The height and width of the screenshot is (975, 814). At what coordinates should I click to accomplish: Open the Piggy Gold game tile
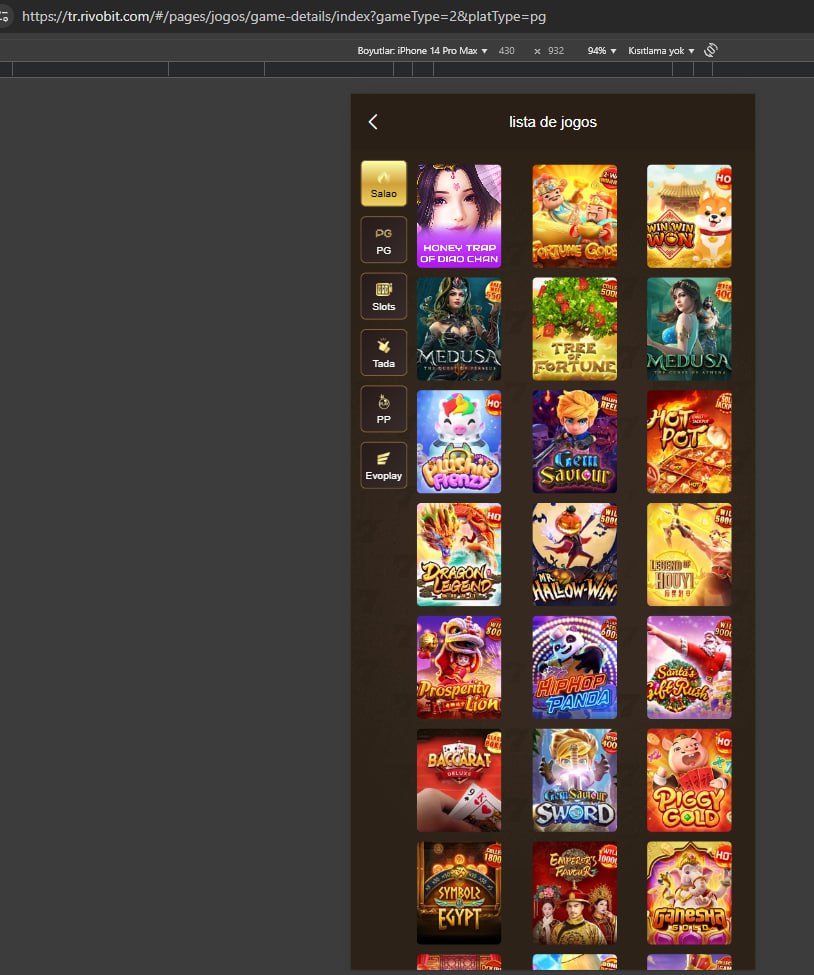pyautogui.click(x=689, y=780)
